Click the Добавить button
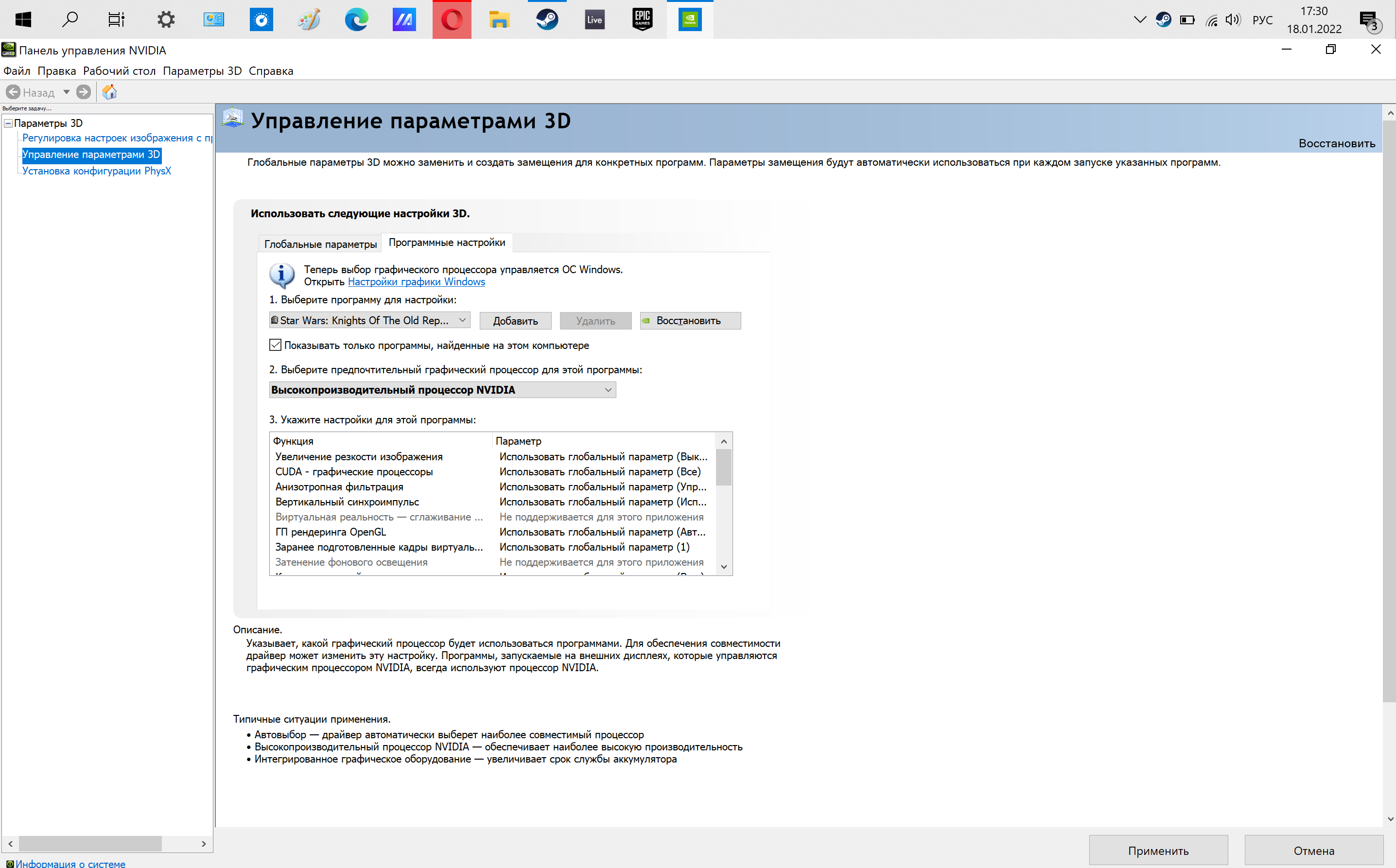Viewport: 1396px width, 868px height. coord(515,321)
